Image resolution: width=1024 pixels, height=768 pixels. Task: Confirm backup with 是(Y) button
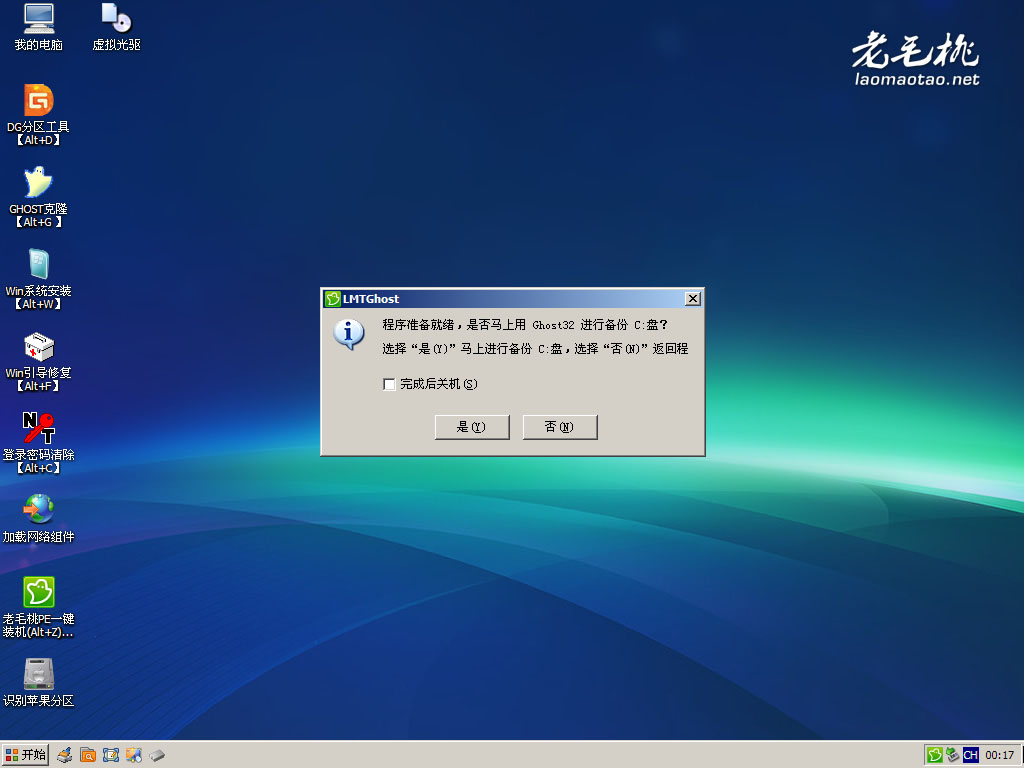click(x=472, y=427)
